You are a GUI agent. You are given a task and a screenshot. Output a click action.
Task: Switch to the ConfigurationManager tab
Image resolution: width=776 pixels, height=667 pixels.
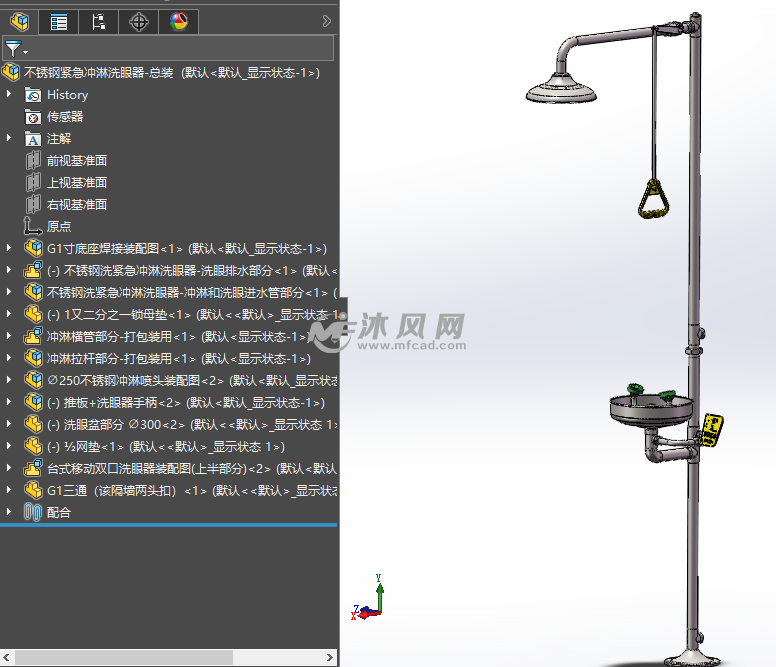tap(98, 21)
